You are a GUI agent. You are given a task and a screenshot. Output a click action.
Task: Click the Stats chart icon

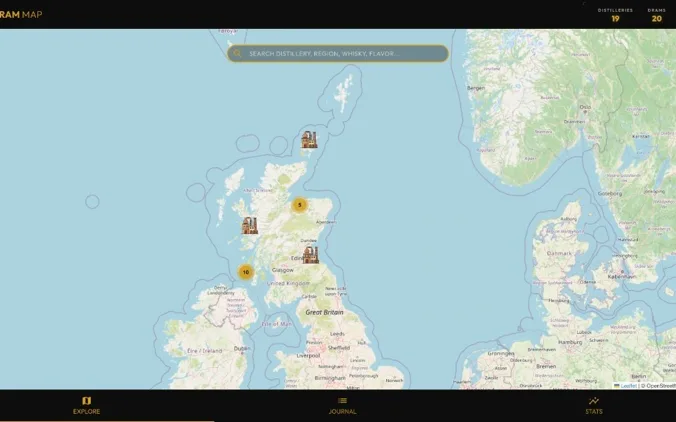point(594,401)
